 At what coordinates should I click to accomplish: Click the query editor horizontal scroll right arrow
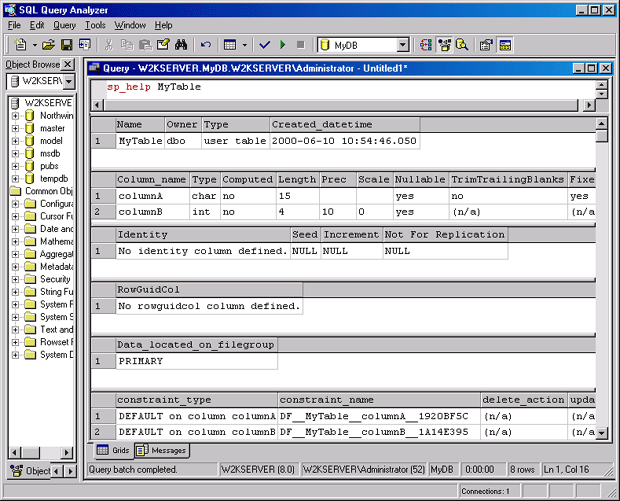(589, 105)
